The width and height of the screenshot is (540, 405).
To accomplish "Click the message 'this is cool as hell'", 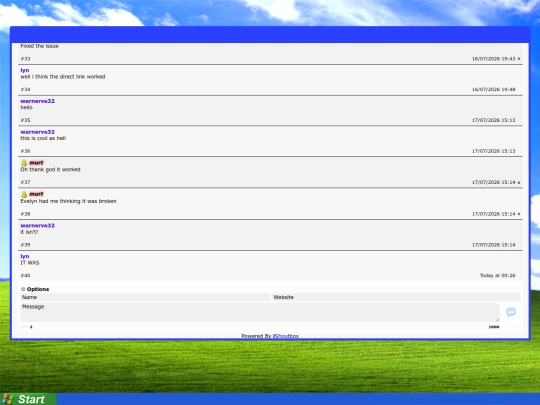I will (43, 138).
